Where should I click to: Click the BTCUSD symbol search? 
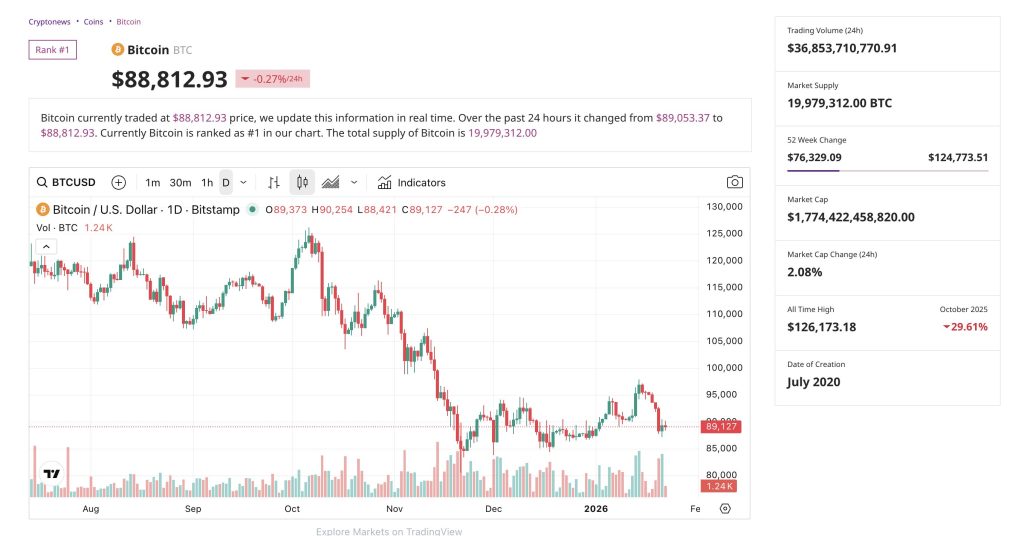pyautogui.click(x=66, y=182)
